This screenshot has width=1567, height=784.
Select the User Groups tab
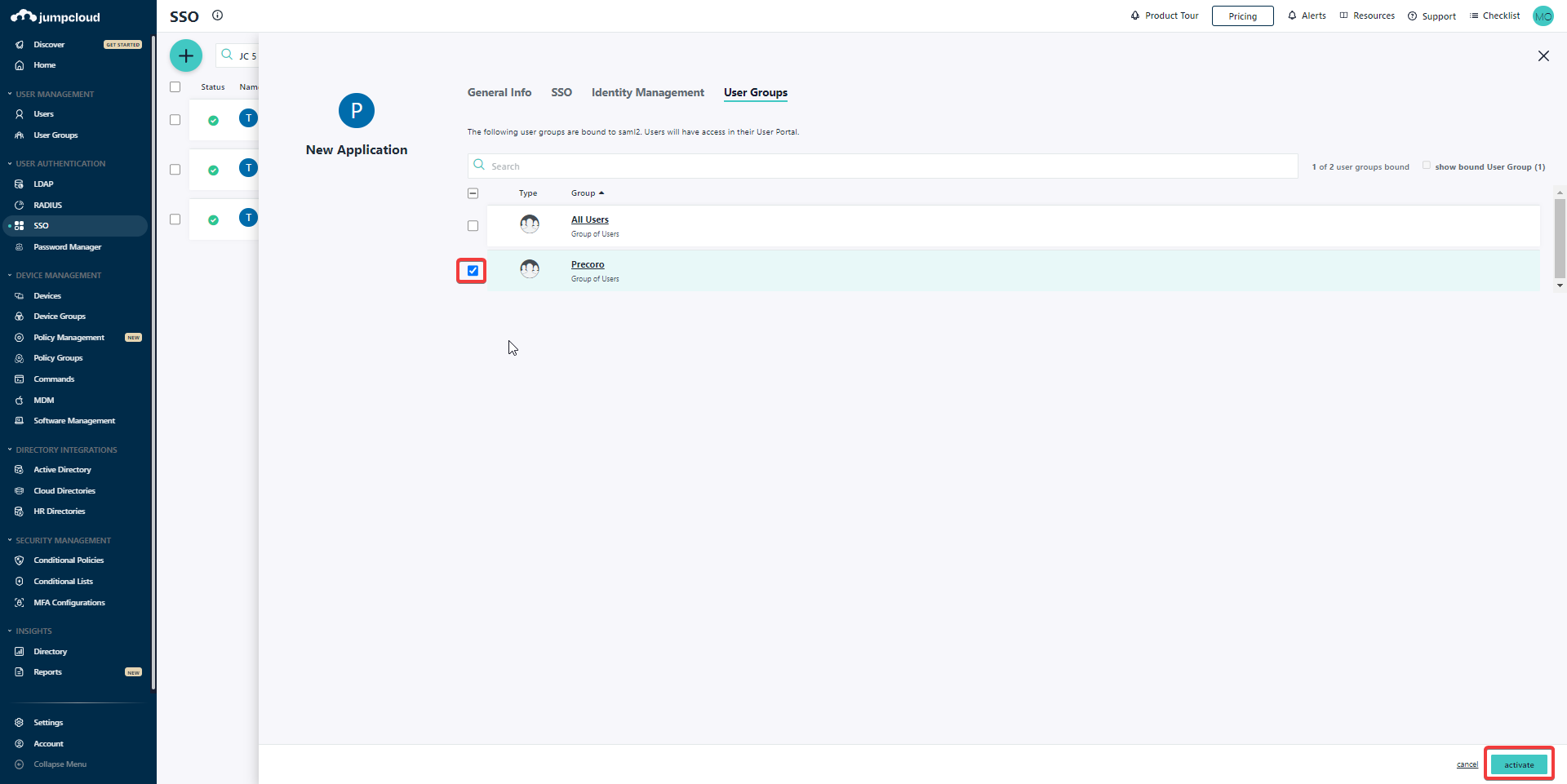point(756,93)
